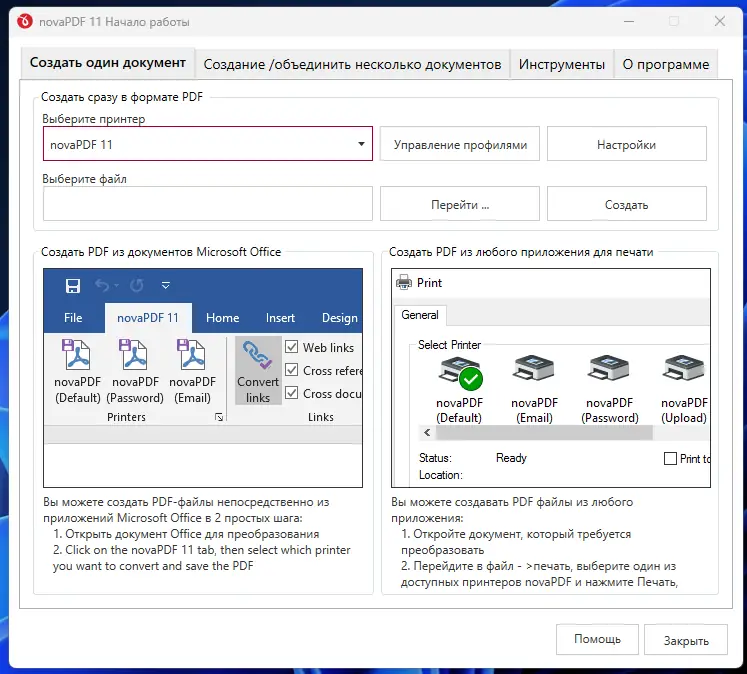Click the novaPDF app logo in title bar

24,21
